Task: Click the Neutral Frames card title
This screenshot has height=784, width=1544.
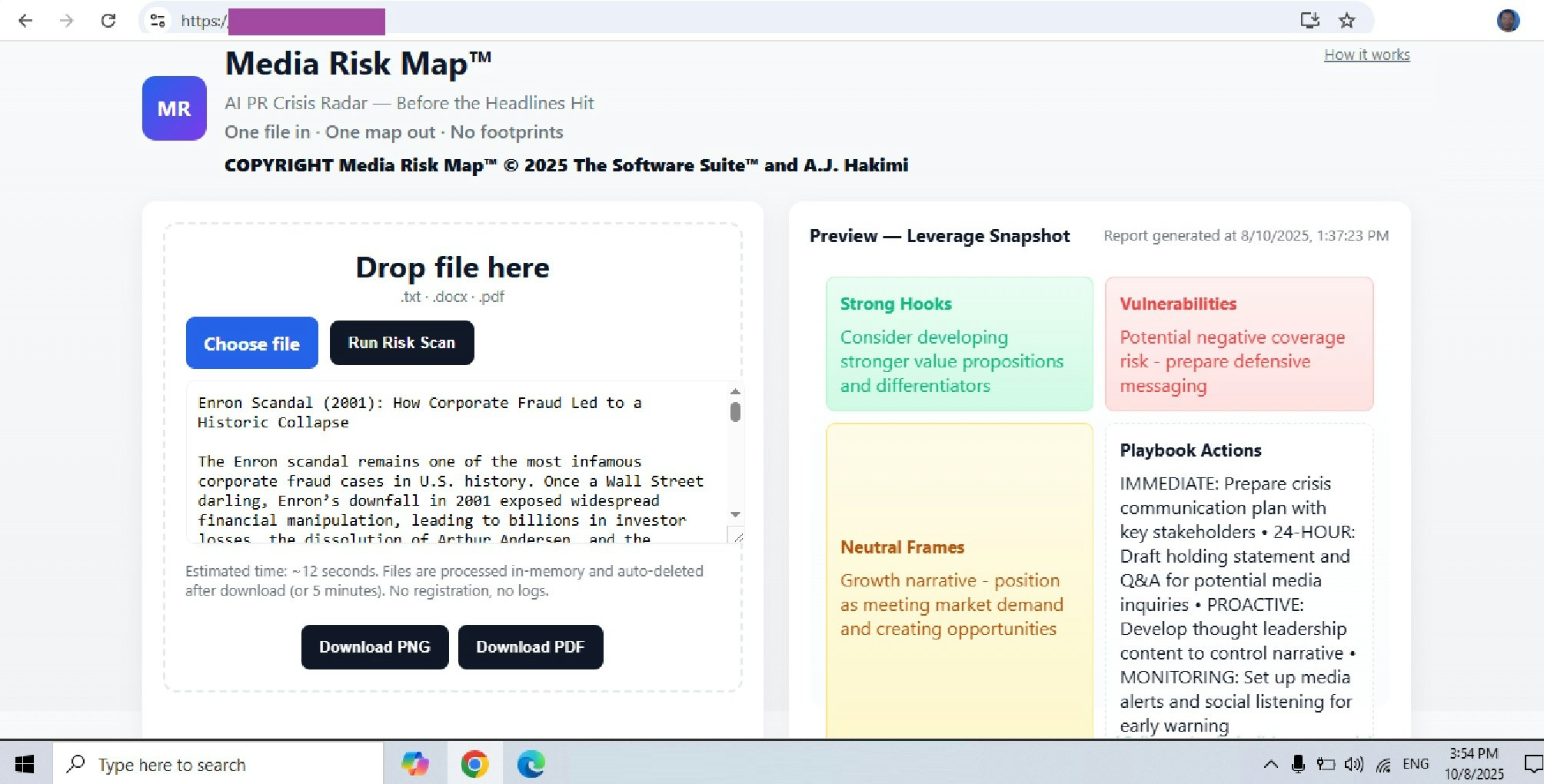Action: pos(902,547)
